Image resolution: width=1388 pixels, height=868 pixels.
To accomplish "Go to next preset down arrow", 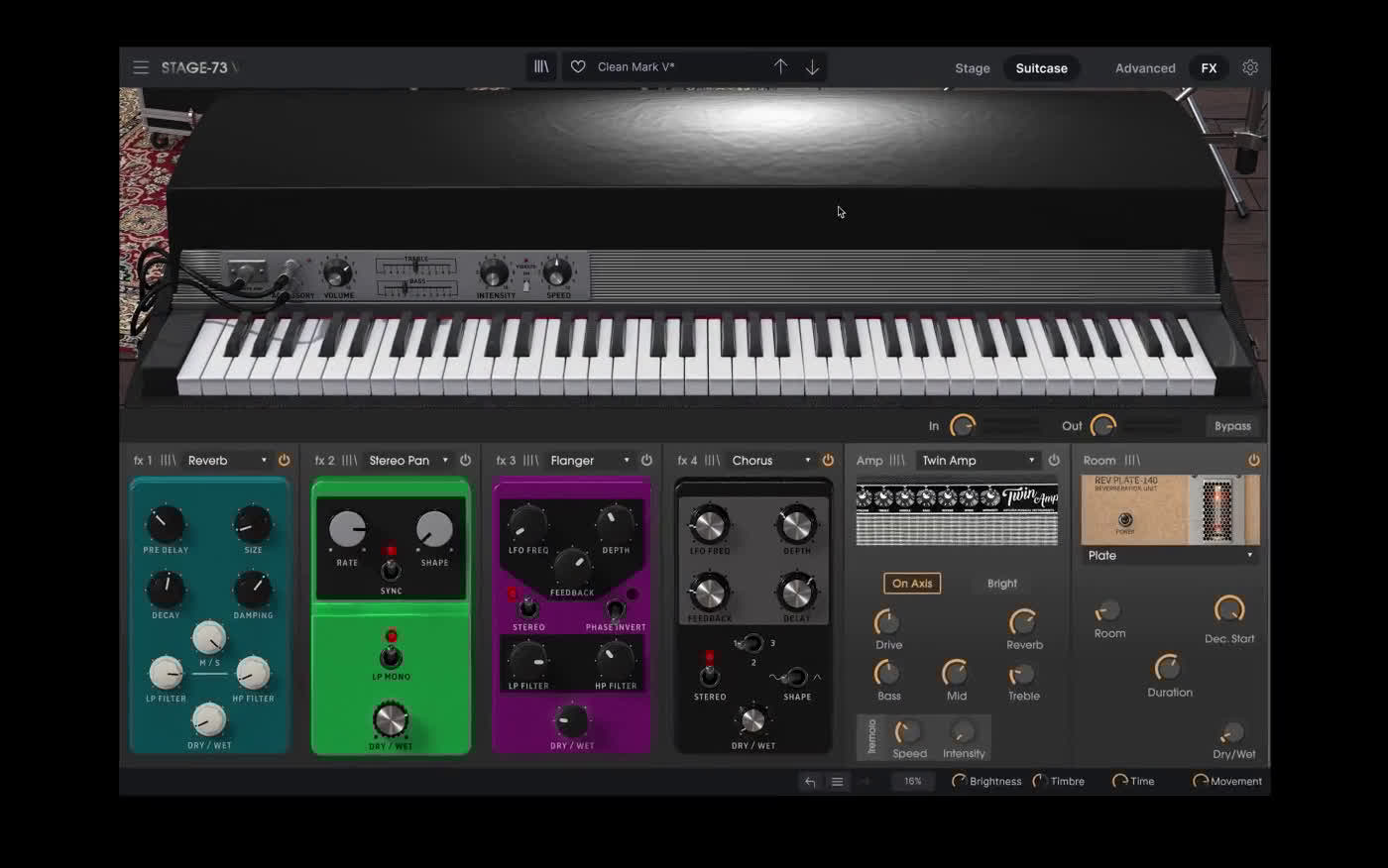I will coord(812,66).
